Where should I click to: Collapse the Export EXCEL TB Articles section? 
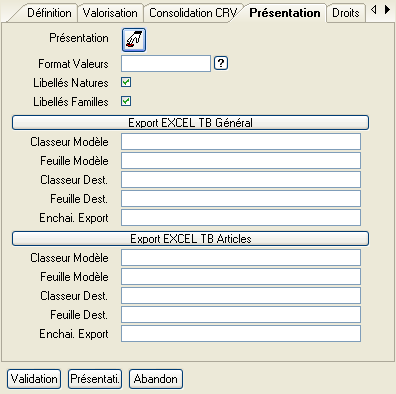pos(190,239)
